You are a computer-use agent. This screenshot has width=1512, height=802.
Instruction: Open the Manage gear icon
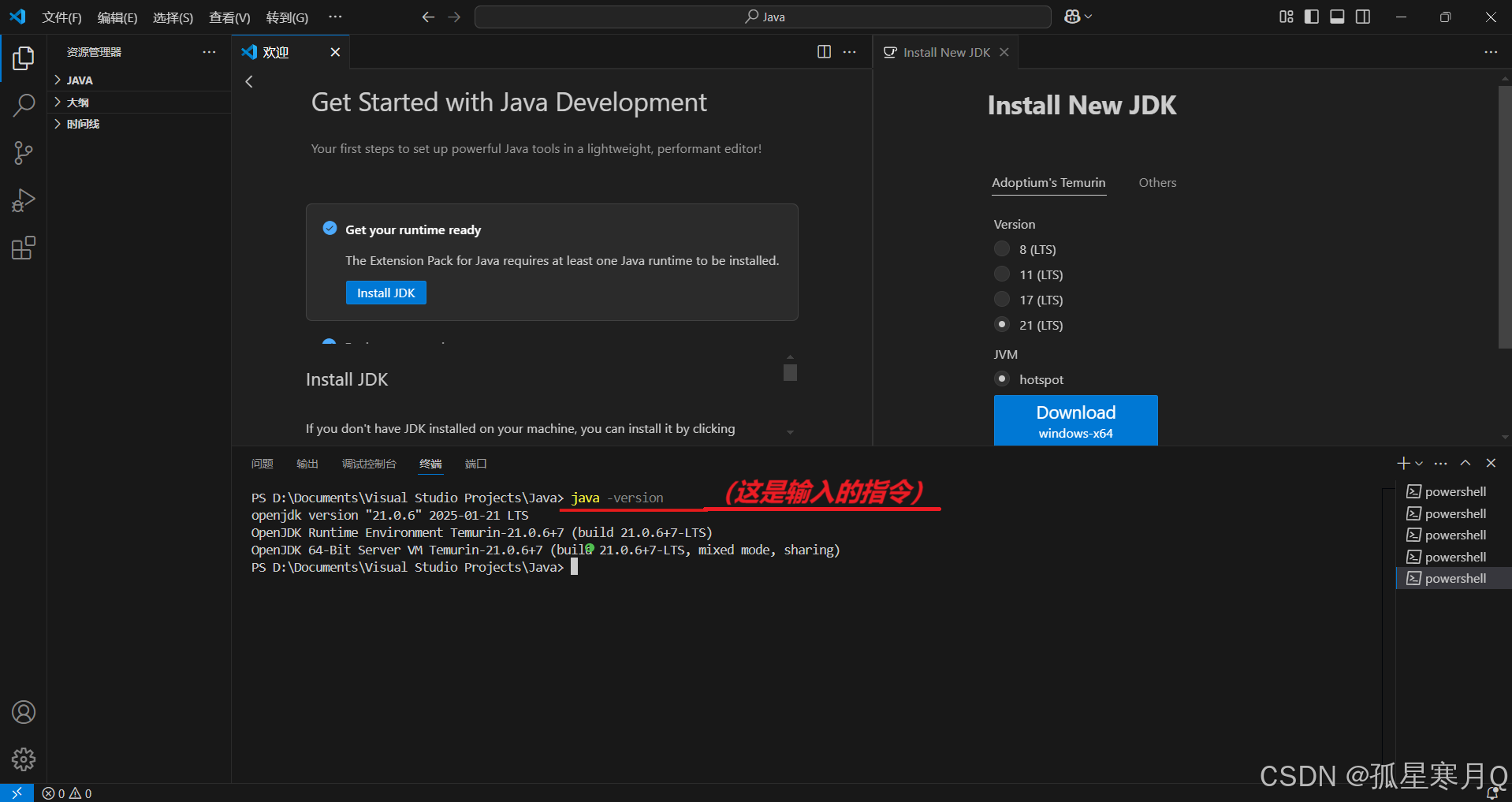click(x=24, y=759)
